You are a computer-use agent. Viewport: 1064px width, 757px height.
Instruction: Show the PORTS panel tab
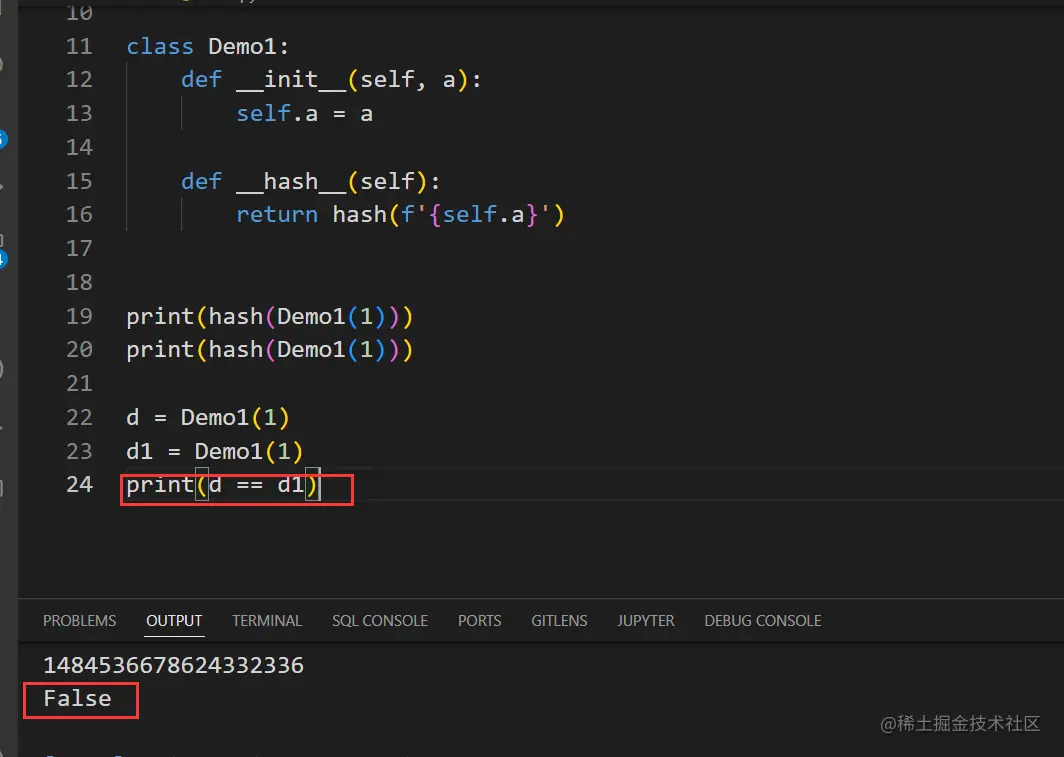tap(480, 621)
